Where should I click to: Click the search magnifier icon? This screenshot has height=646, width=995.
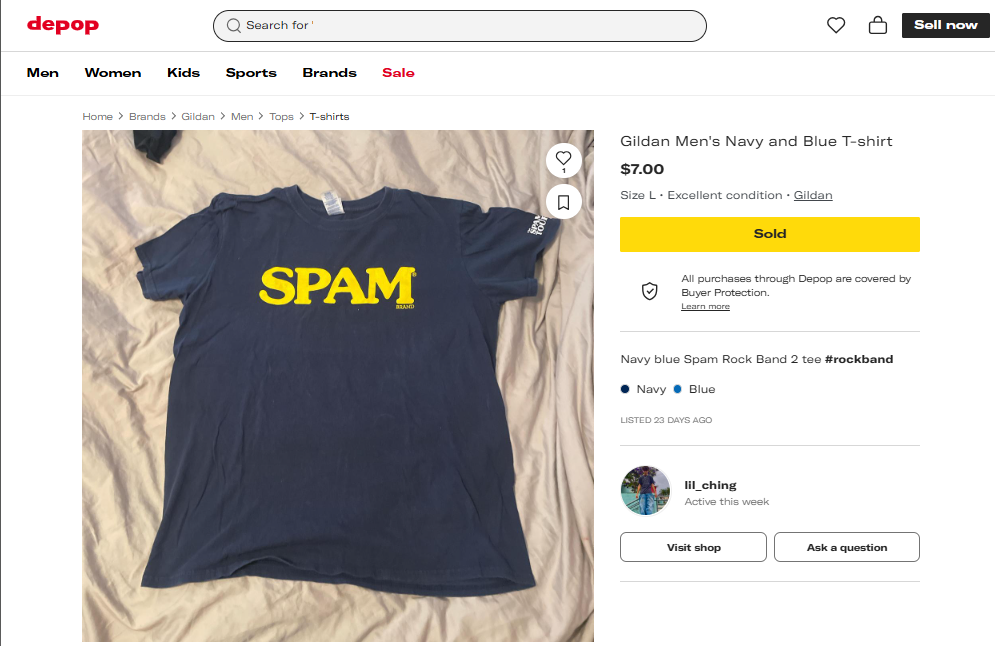pos(233,26)
